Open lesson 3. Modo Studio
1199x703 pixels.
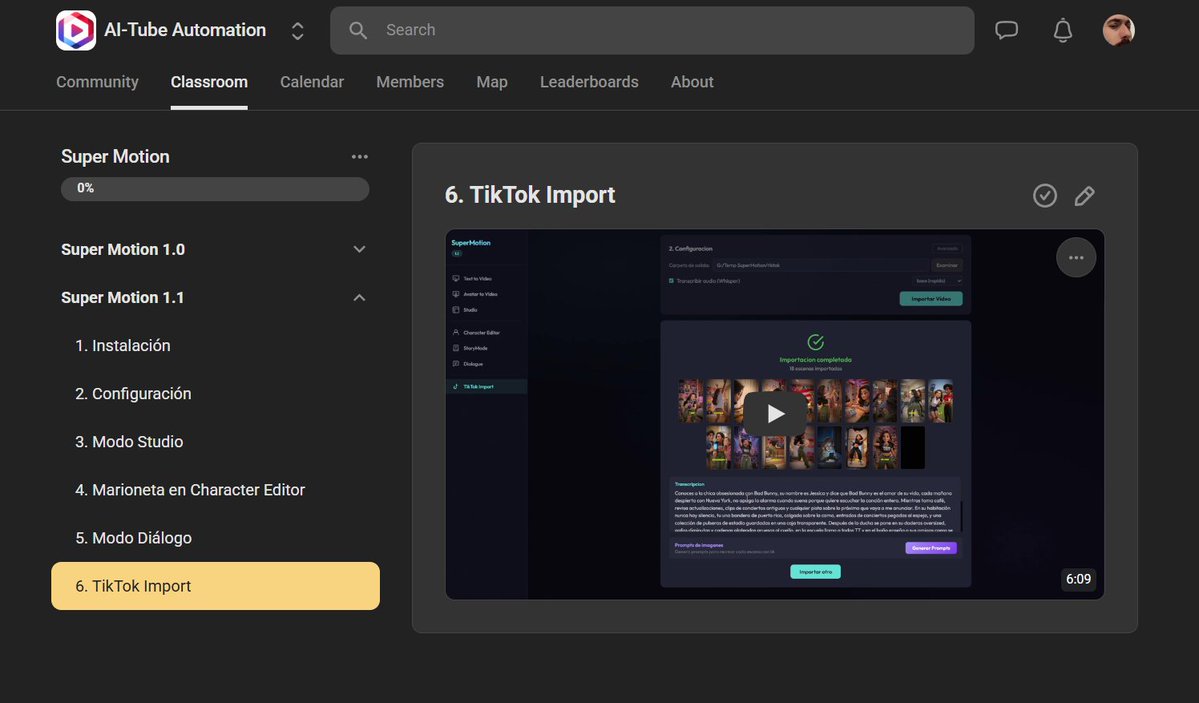tap(129, 442)
